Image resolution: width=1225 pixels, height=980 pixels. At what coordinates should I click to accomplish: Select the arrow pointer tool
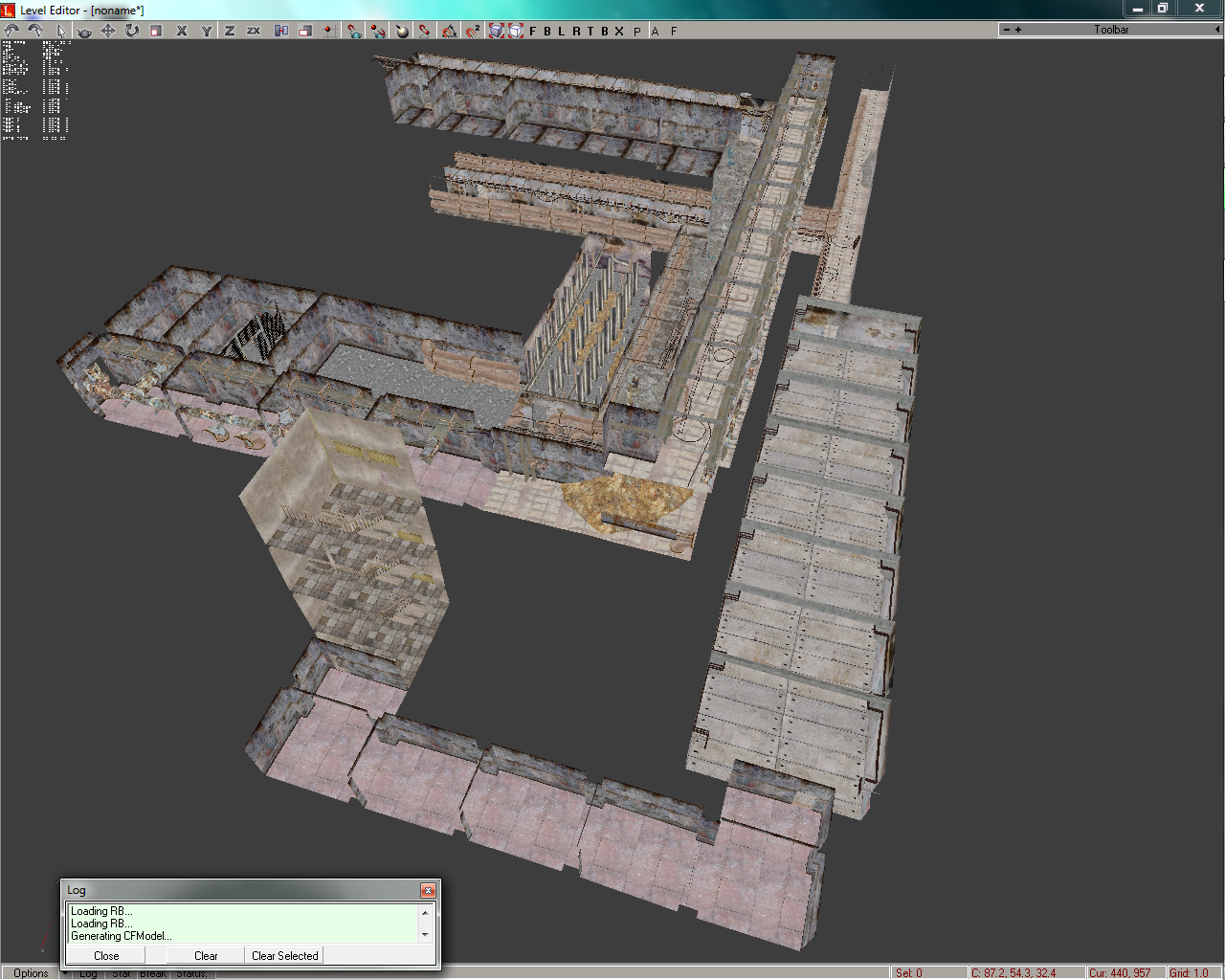pos(60,31)
